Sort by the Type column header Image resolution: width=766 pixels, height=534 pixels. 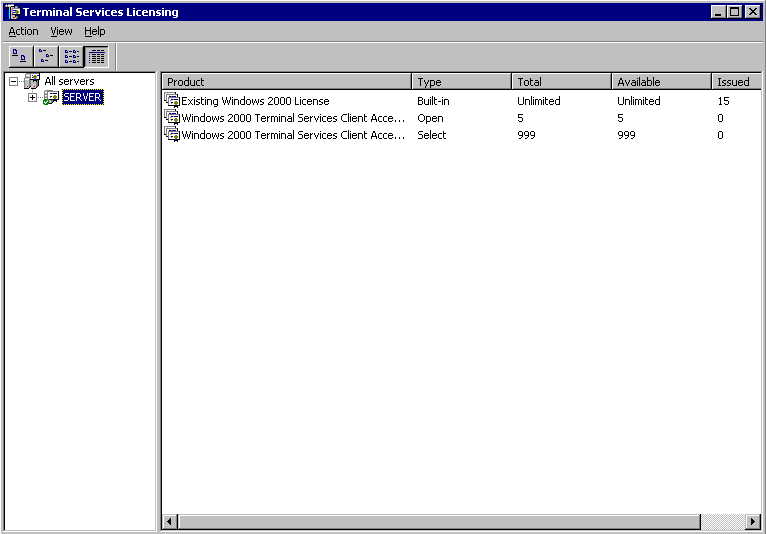(462, 82)
